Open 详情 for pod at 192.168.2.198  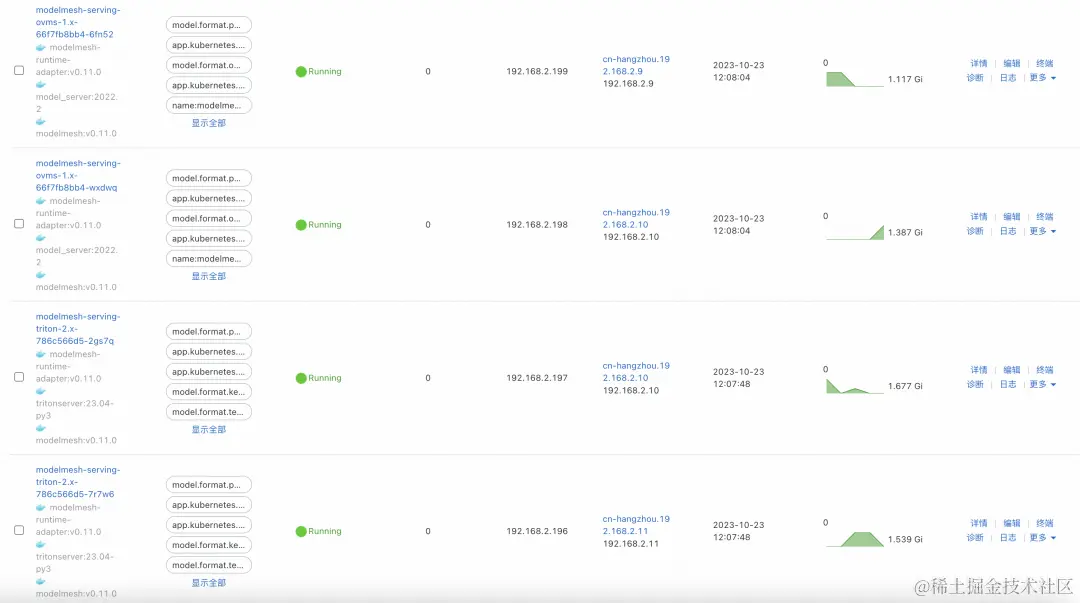[979, 217]
